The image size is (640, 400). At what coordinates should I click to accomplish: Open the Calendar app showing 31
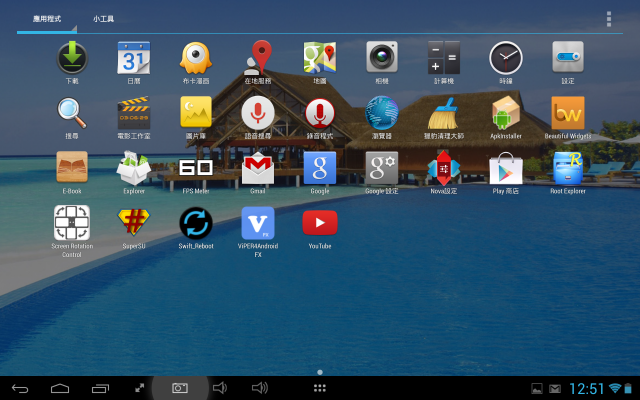pos(134,58)
